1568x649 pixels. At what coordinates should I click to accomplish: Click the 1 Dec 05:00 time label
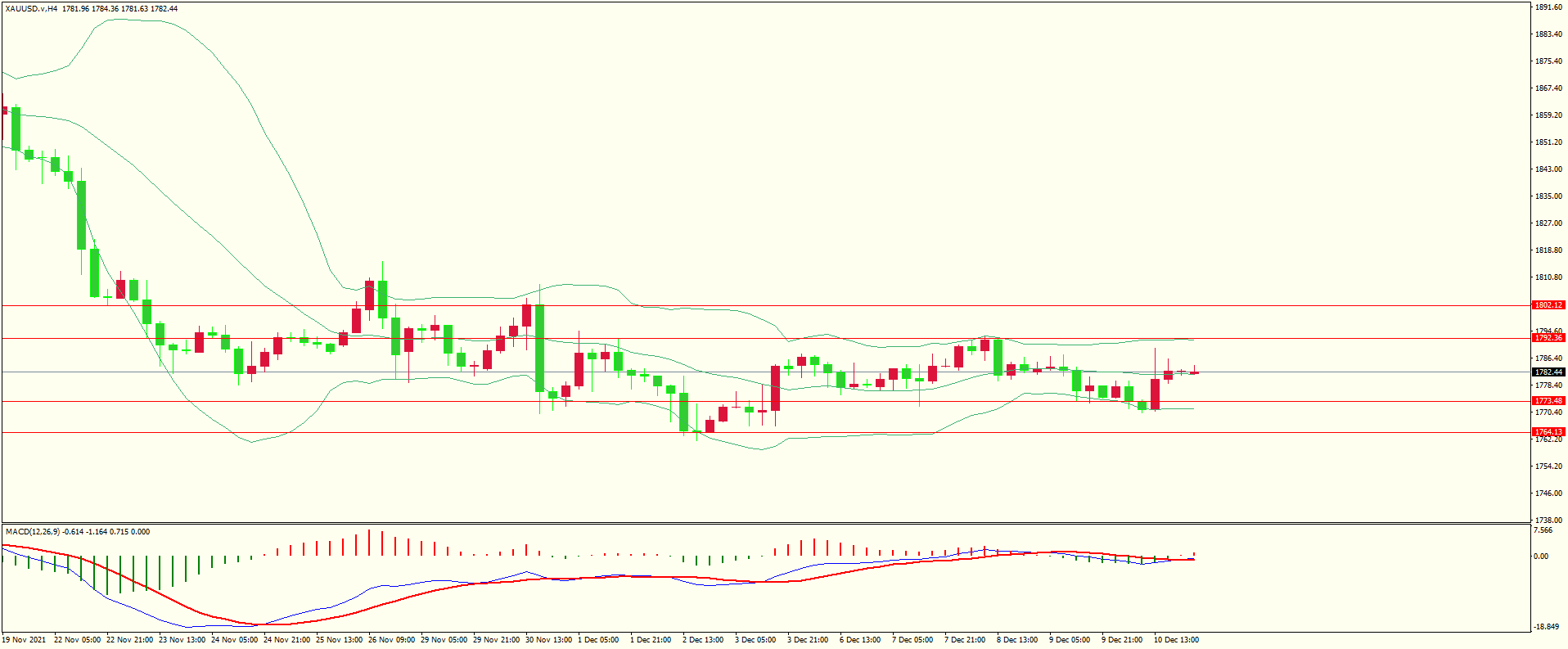coord(598,640)
